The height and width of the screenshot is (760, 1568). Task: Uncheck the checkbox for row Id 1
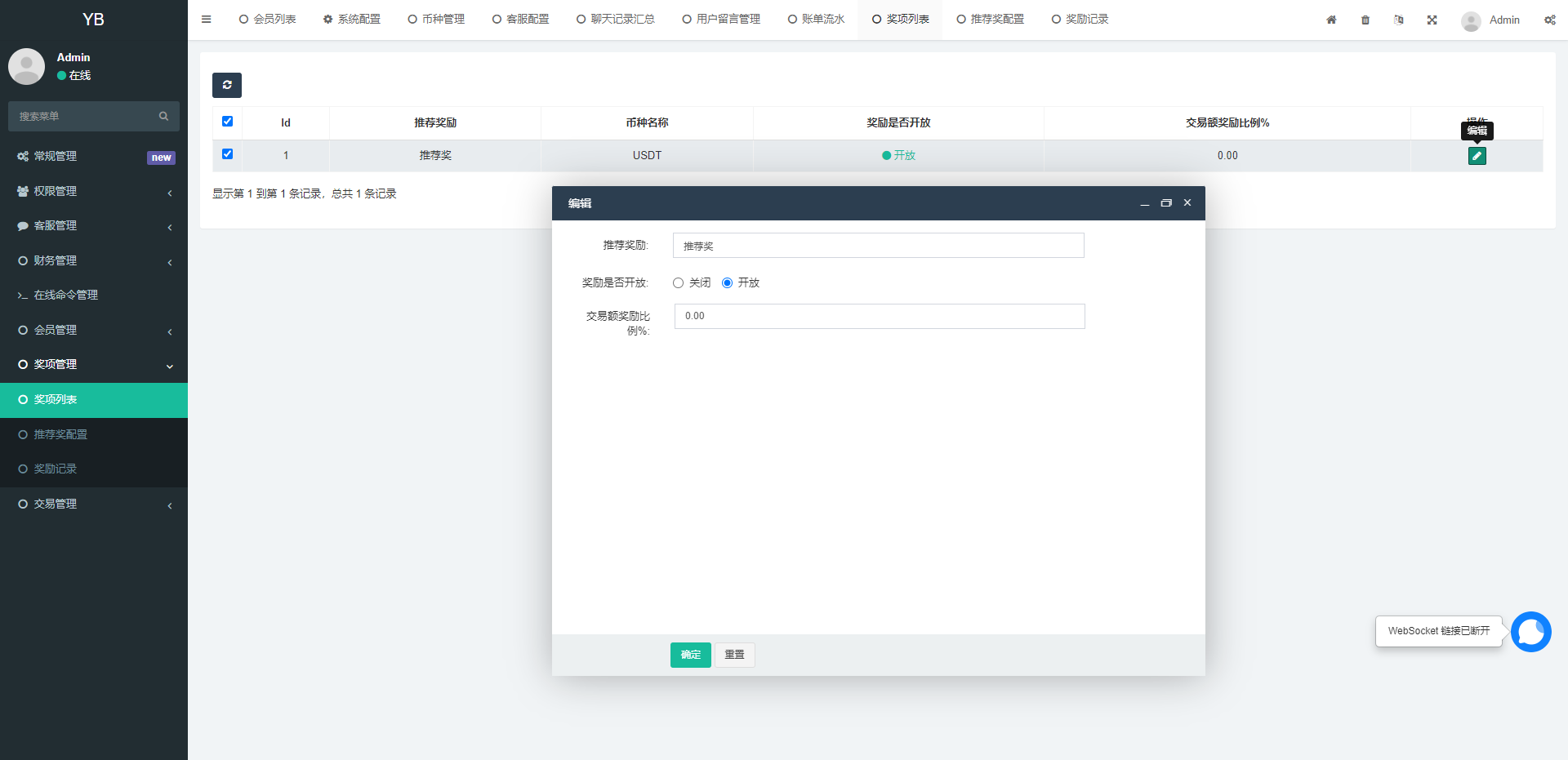[x=227, y=153]
